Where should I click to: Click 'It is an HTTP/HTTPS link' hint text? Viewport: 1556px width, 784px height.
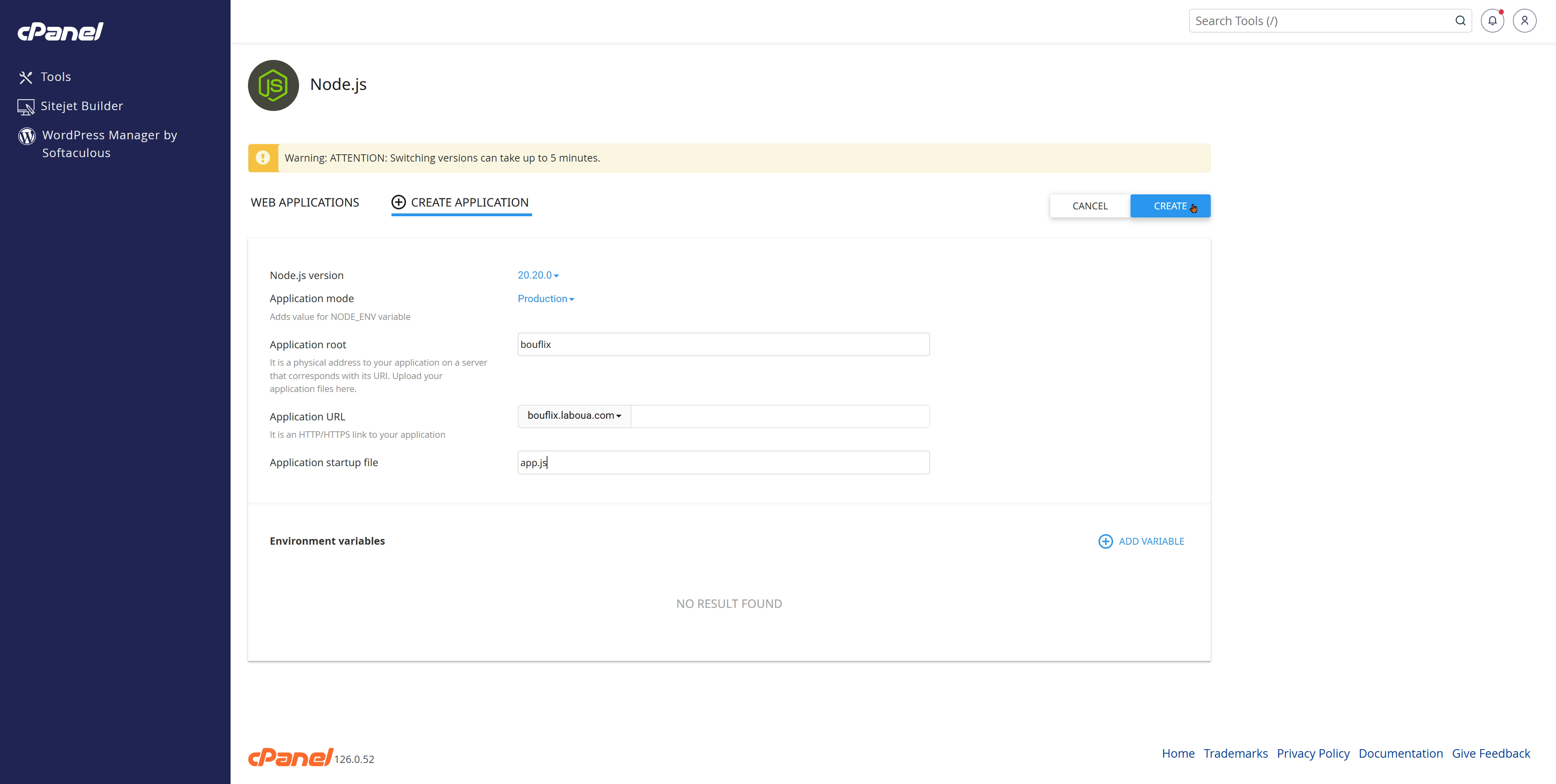click(357, 435)
